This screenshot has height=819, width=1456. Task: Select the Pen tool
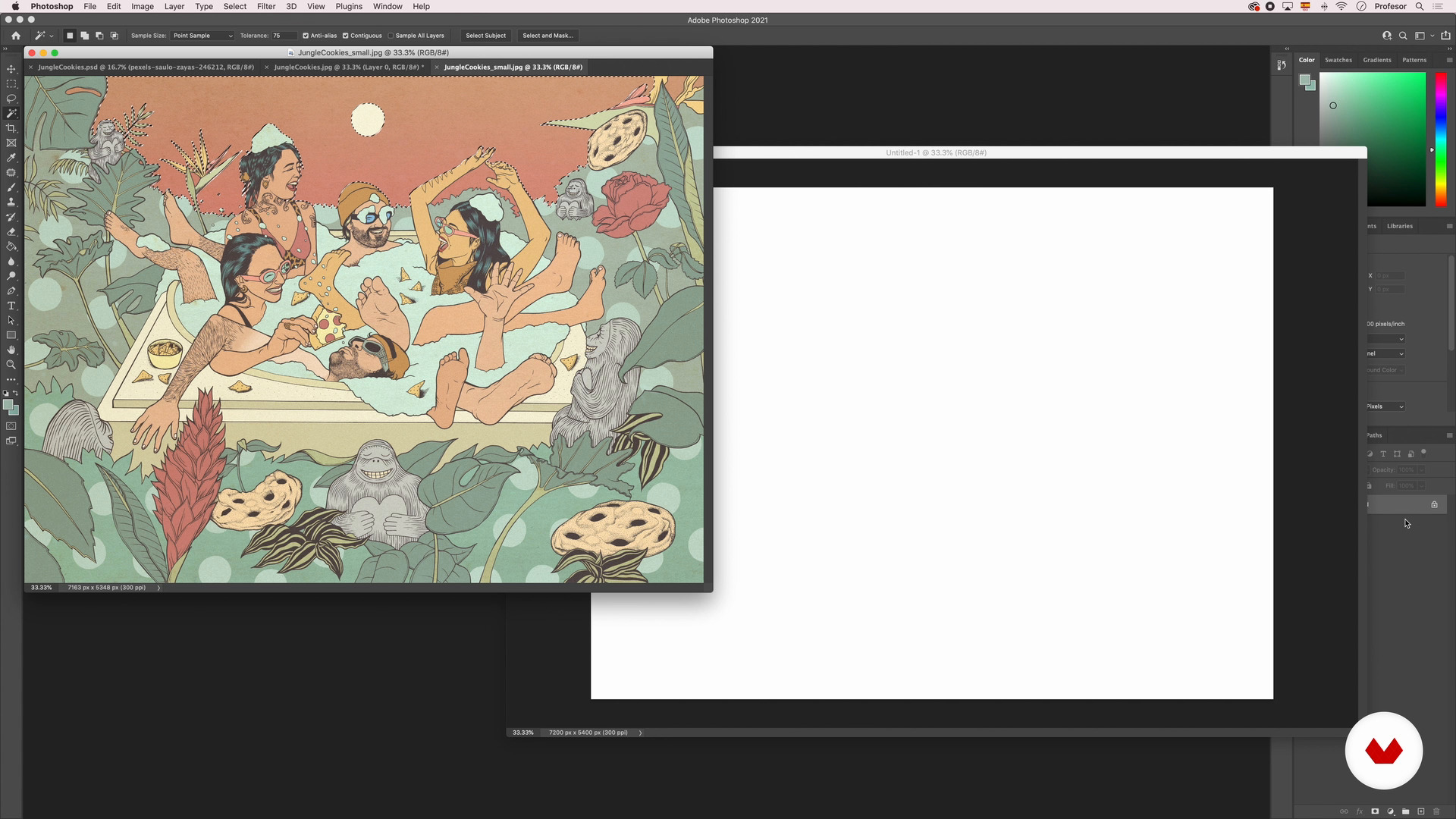coord(11,291)
